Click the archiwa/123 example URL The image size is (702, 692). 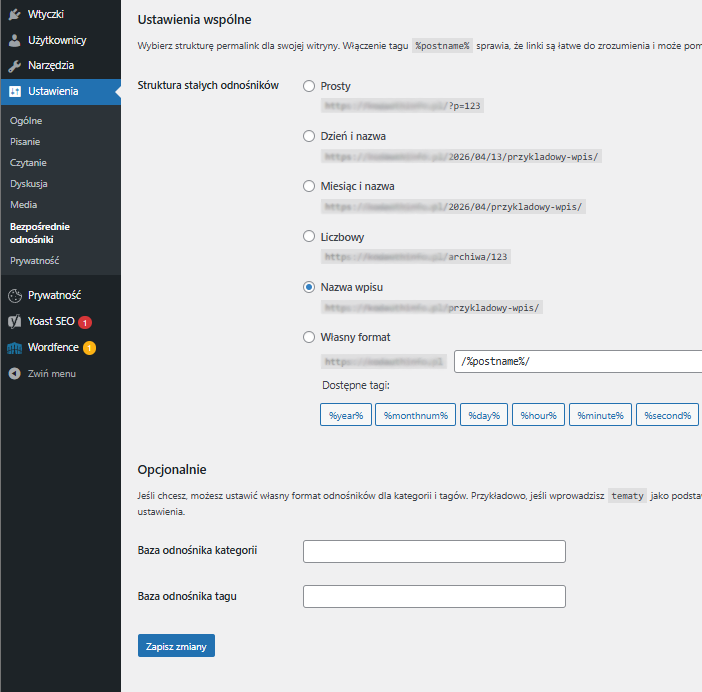(x=416, y=257)
